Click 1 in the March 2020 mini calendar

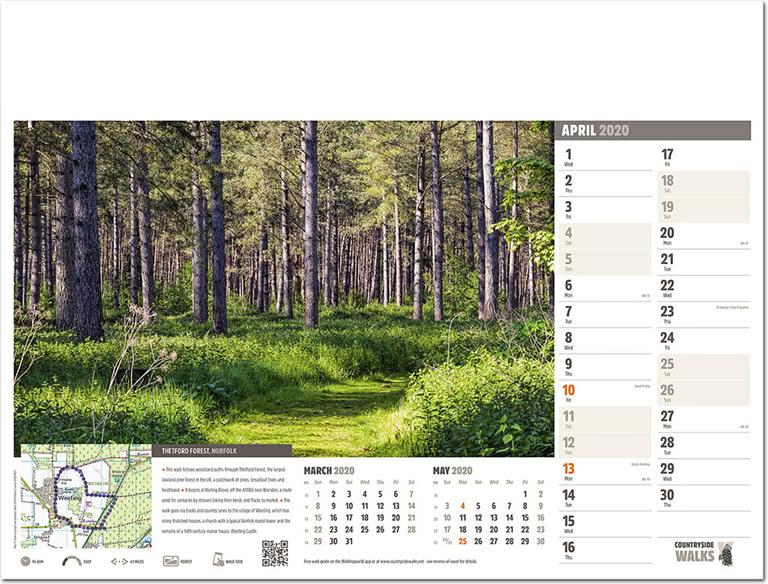[x=318, y=494]
